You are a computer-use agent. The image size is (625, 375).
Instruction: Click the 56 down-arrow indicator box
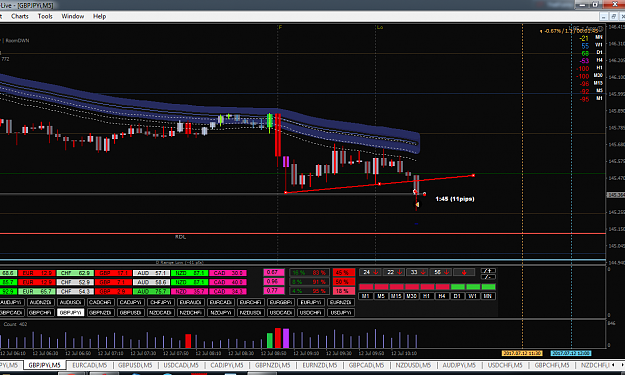pos(441,272)
